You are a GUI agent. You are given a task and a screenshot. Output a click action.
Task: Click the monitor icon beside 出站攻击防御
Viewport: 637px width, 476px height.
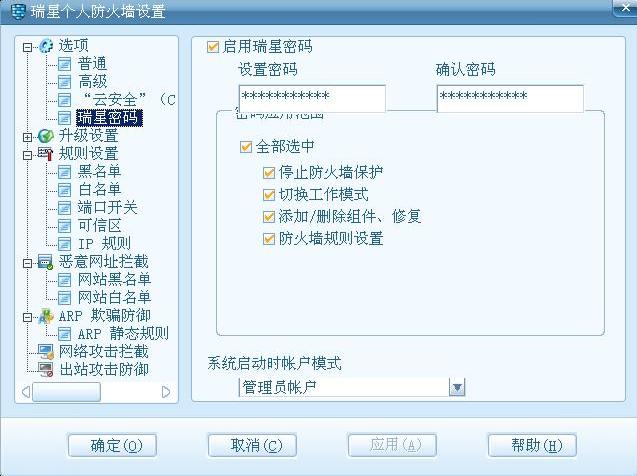click(x=46, y=370)
